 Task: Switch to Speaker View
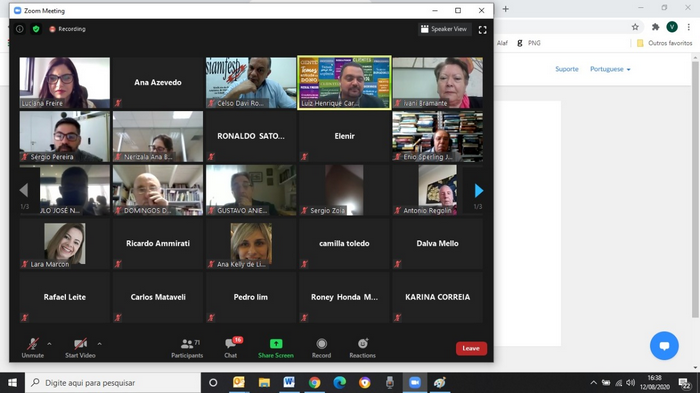coord(444,29)
